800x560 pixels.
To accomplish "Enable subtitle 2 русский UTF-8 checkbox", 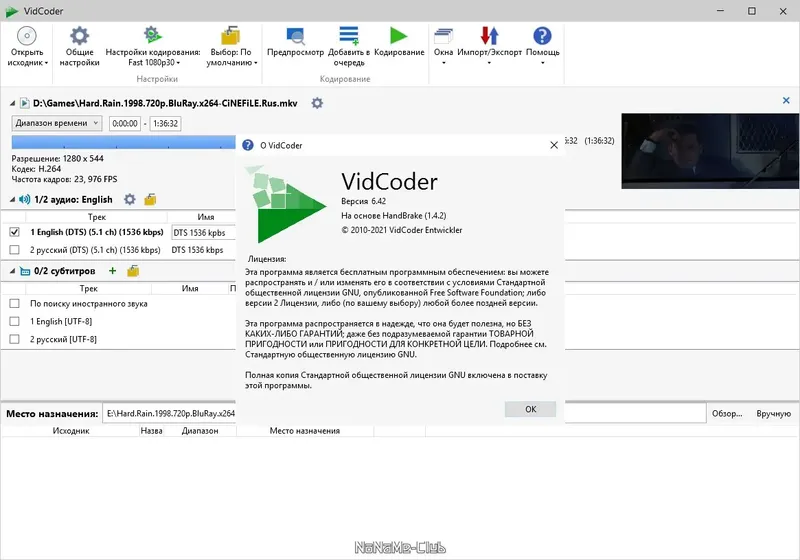I will tap(14, 339).
